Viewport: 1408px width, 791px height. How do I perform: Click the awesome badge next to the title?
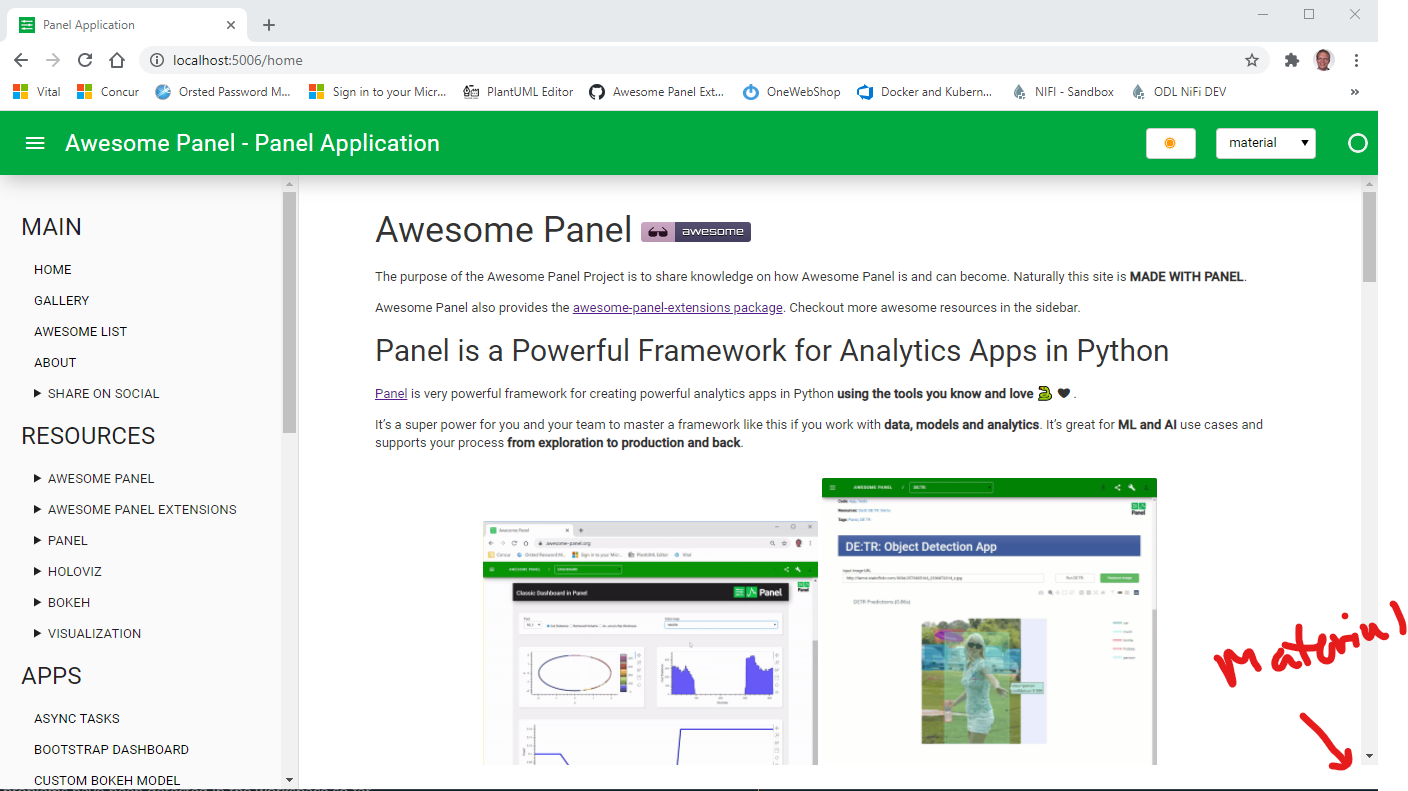(x=696, y=231)
